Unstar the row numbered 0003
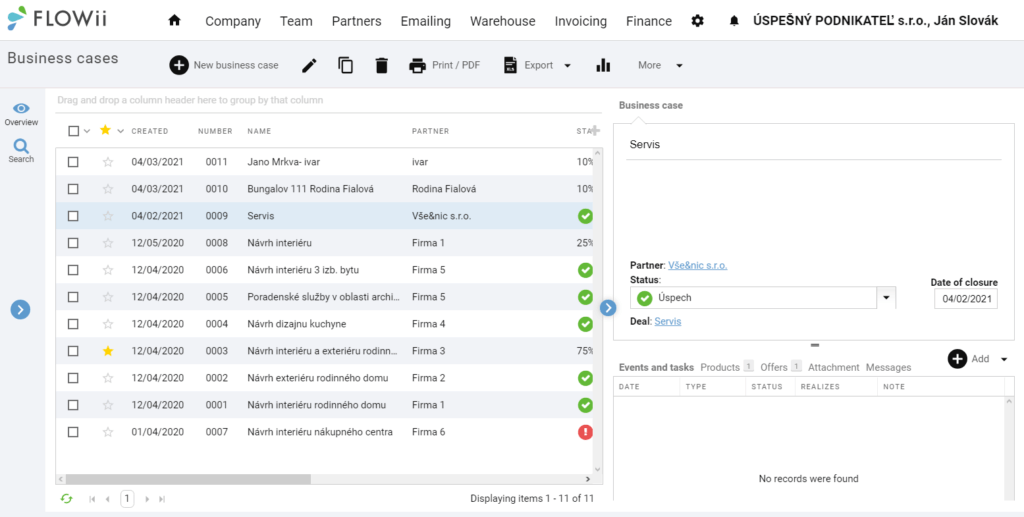Image resolution: width=1024 pixels, height=517 pixels. pos(108,351)
